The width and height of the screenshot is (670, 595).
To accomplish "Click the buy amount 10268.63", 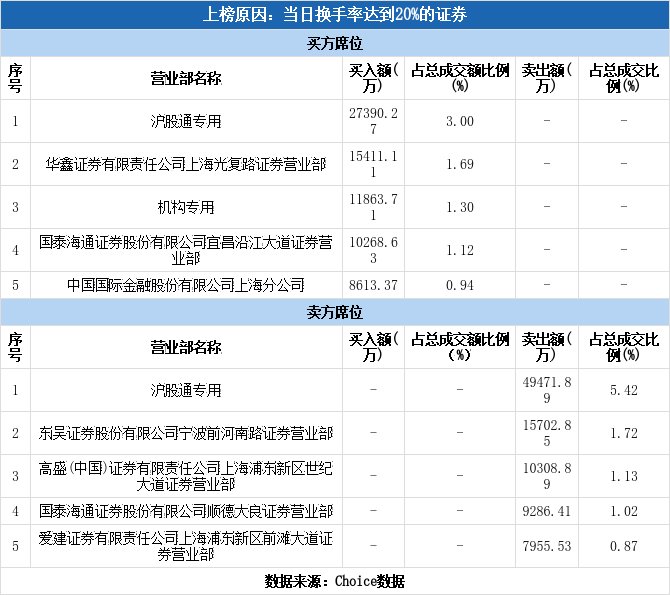I will 373,250.
